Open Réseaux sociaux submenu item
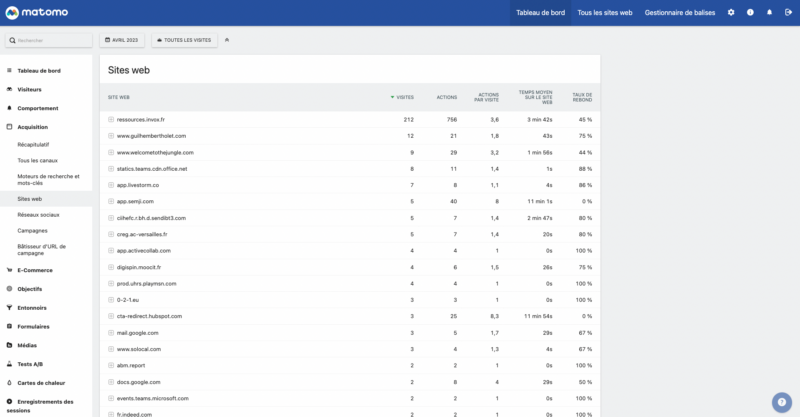This screenshot has width=800, height=417. [38, 215]
